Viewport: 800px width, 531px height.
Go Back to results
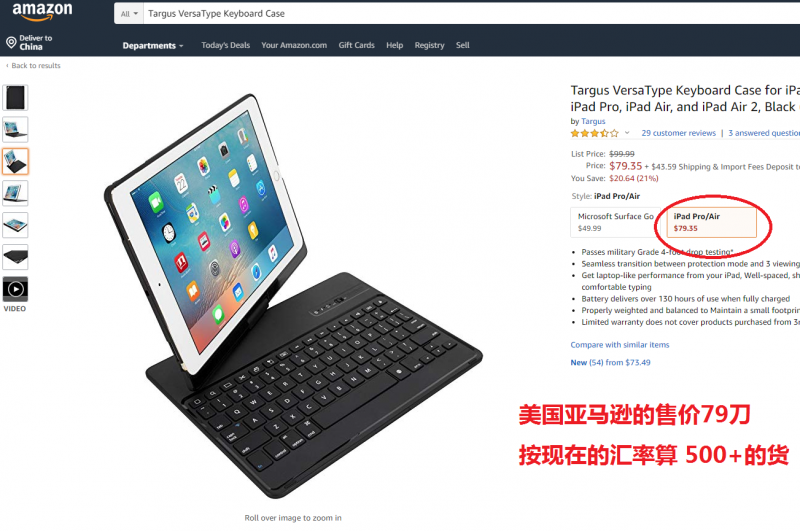coord(33,65)
